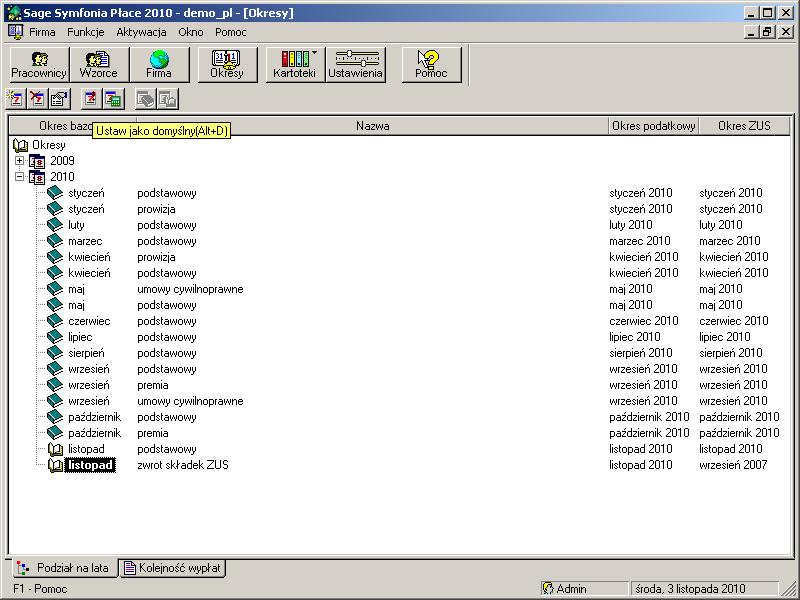Click the set as default period icon
Viewport: 800px width, 600px height.
coord(90,98)
